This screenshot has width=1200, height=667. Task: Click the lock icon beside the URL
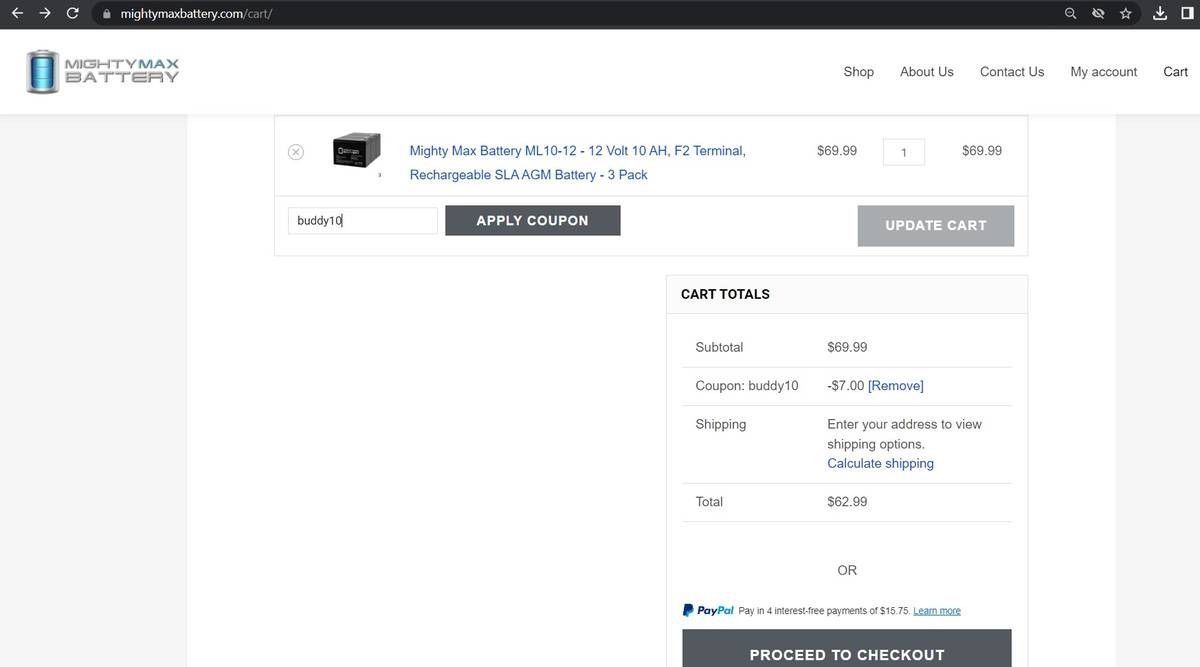pyautogui.click(x=107, y=14)
